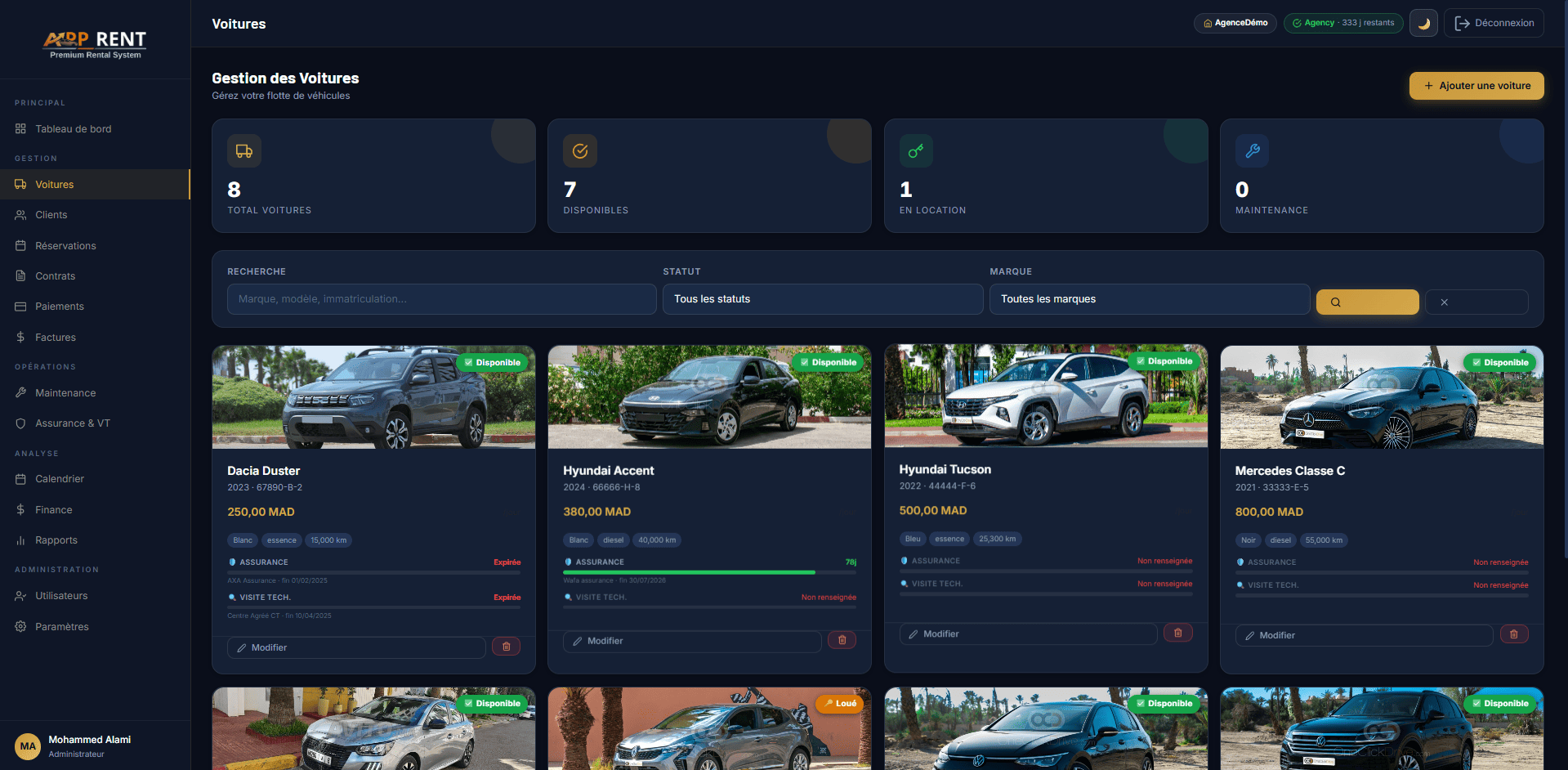Click the Utilisateurs user icon
This screenshot has height=770, width=1568.
(20, 596)
